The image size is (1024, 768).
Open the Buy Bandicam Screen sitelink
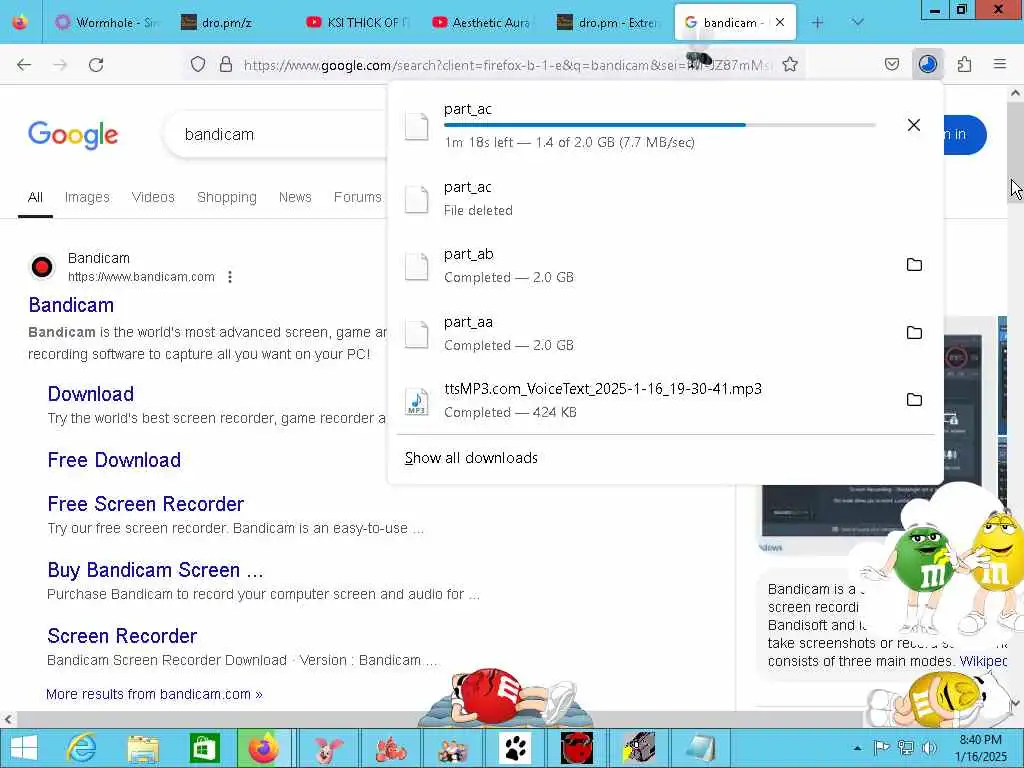(x=155, y=570)
